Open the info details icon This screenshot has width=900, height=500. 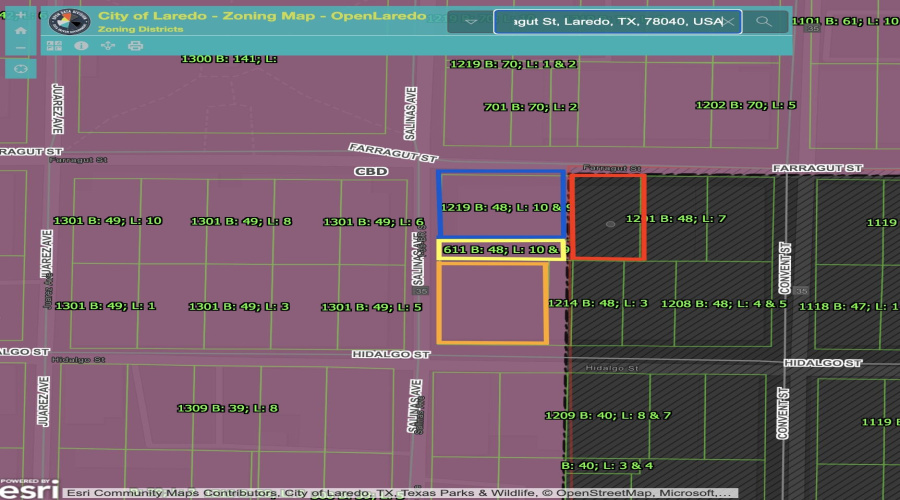(81, 46)
